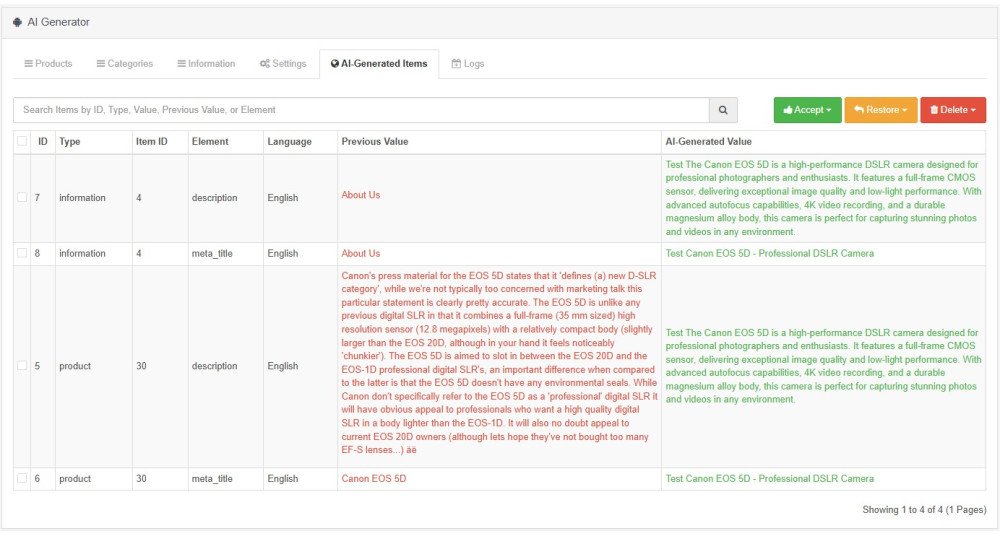This screenshot has height=535, width=1000.
Task: Open the Accept dropdown caret
Action: coord(829,110)
